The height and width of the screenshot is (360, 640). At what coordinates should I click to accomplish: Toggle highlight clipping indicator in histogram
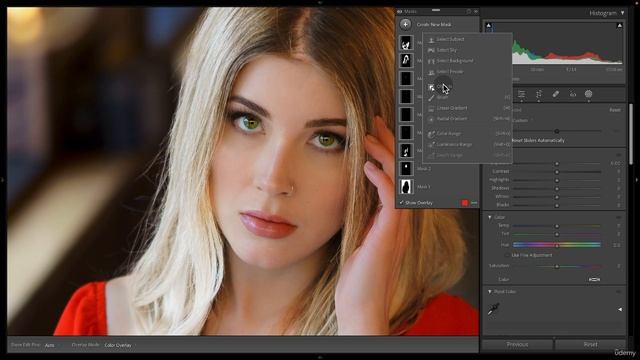(620, 25)
